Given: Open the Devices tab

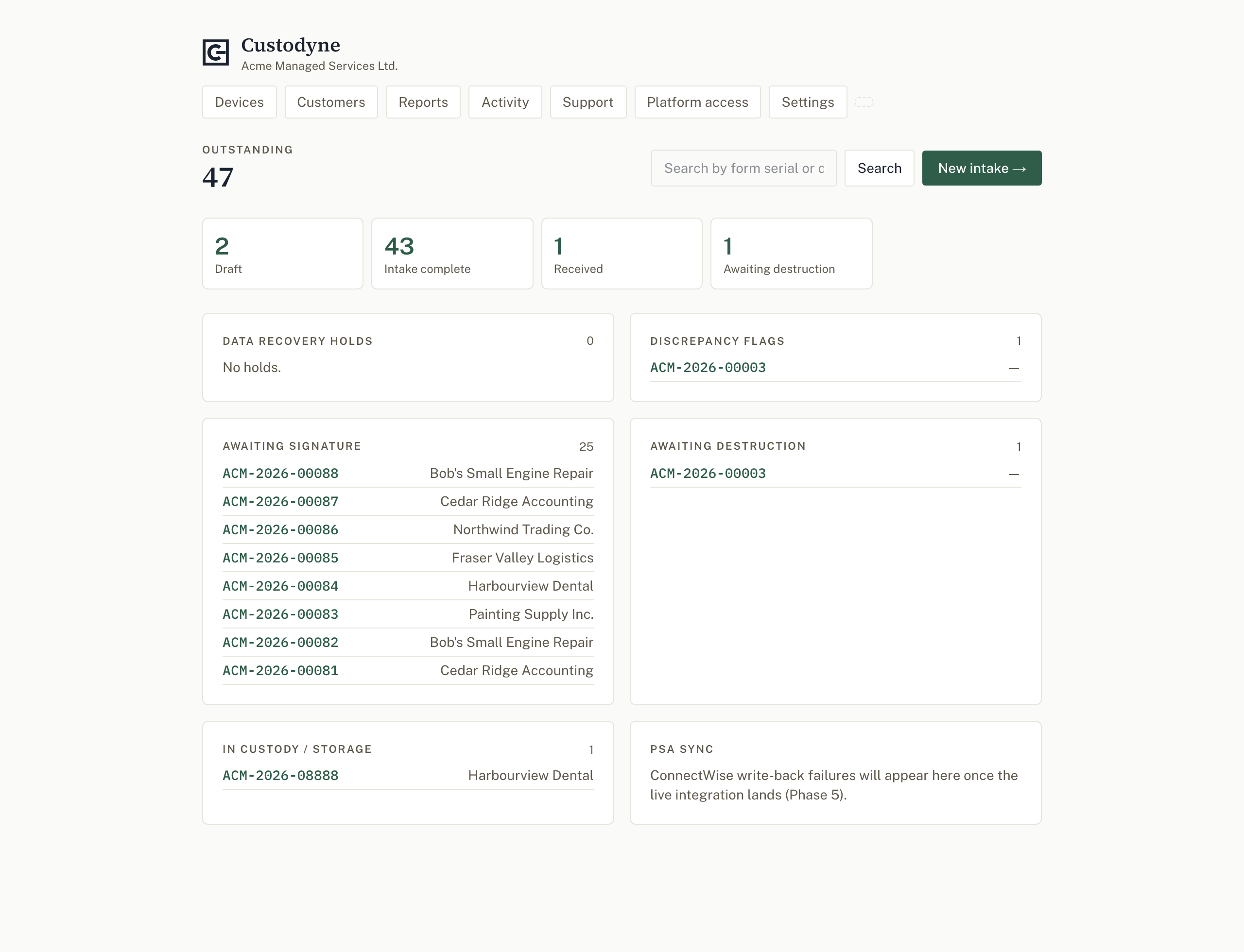Looking at the screenshot, I should click(239, 102).
